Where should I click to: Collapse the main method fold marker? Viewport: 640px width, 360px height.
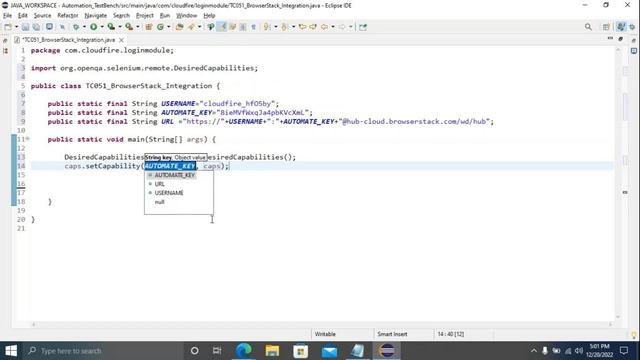point(28,139)
